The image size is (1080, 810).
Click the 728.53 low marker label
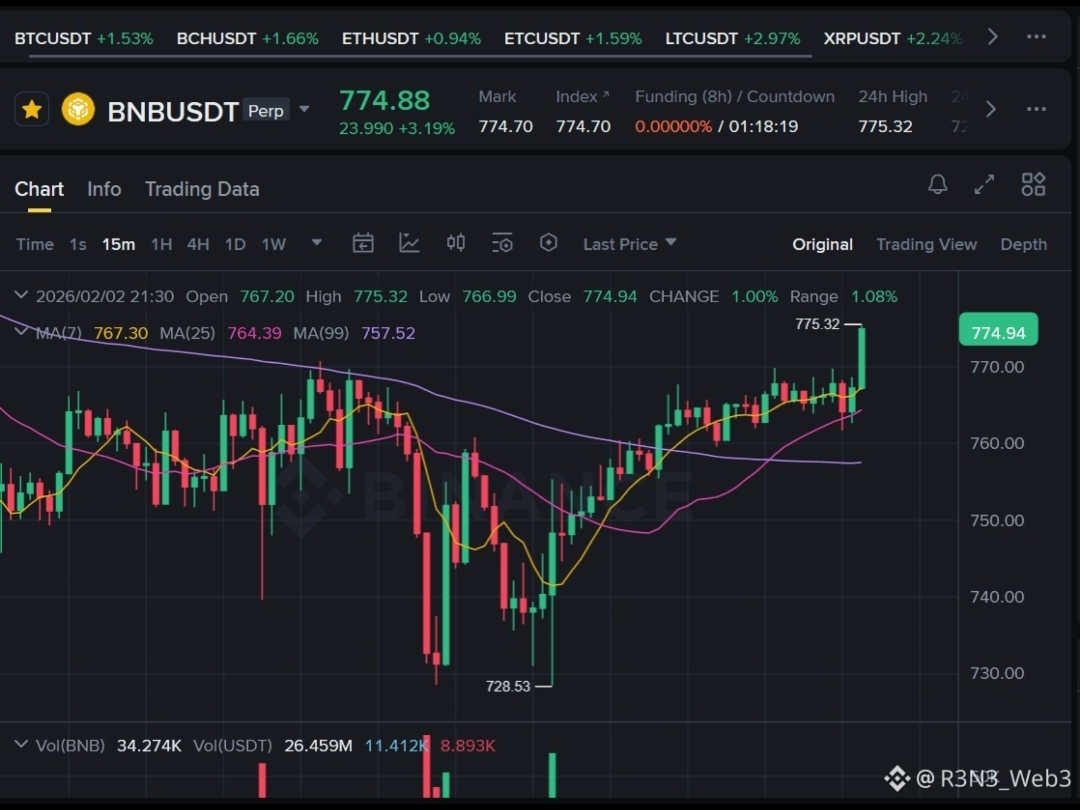click(508, 686)
